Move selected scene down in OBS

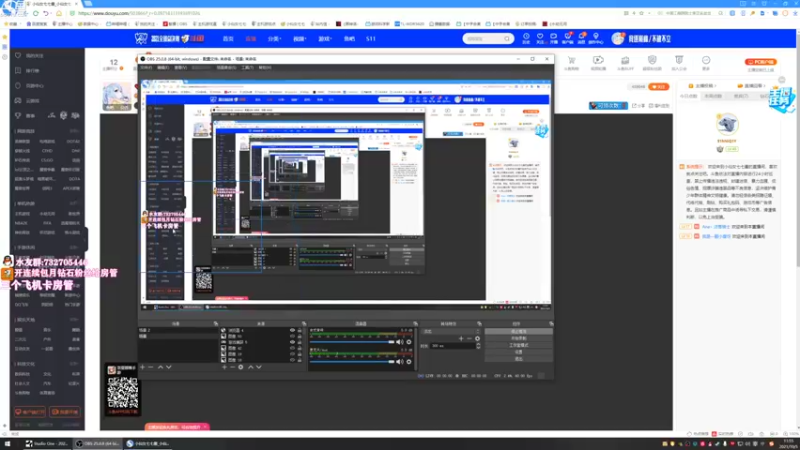point(169,367)
